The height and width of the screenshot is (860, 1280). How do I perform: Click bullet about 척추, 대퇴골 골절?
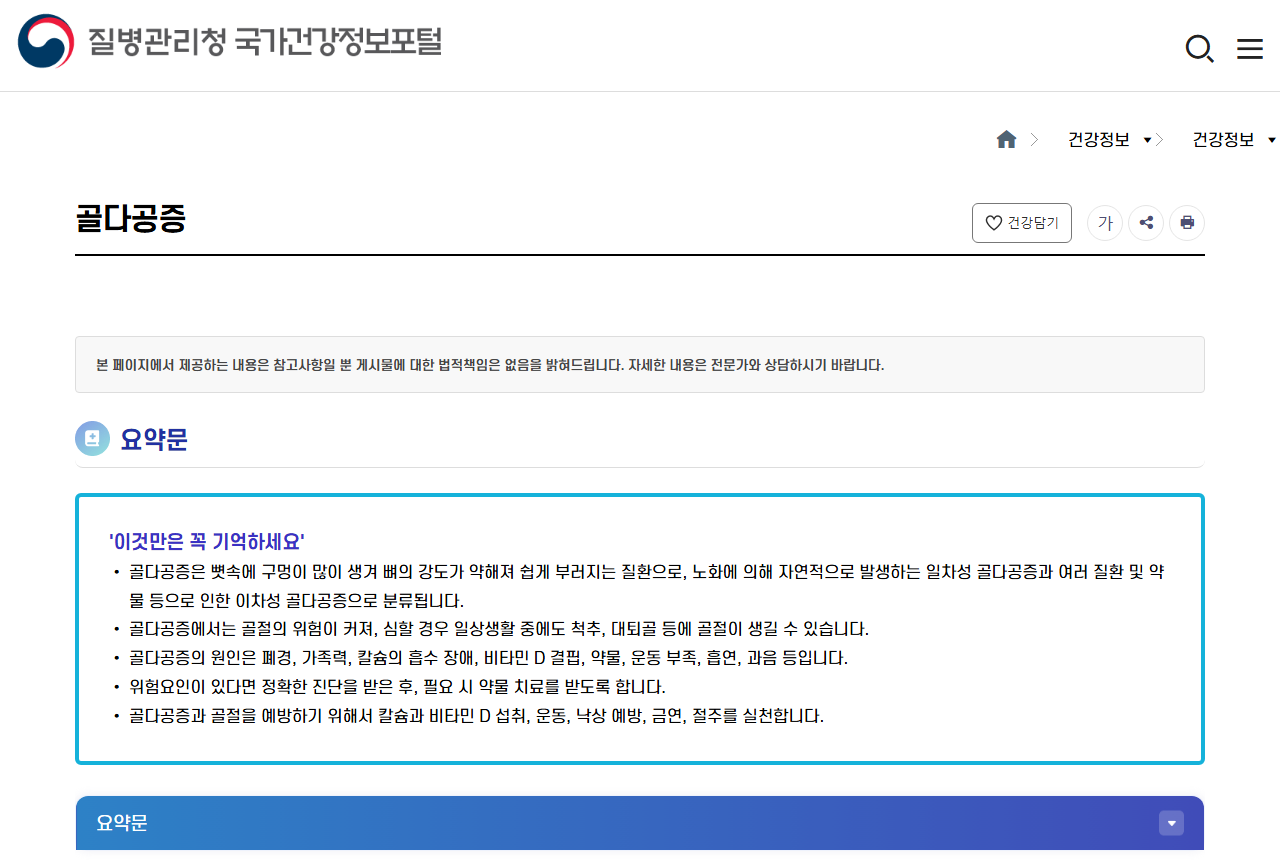[x=499, y=629]
